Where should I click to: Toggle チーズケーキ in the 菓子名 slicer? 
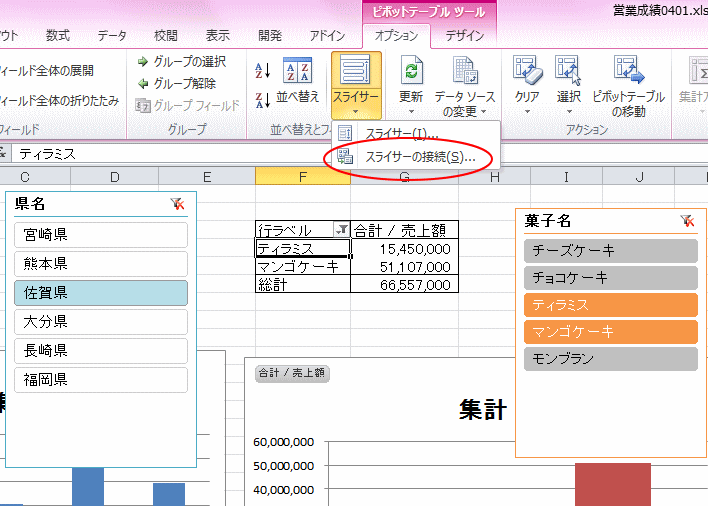[610, 251]
